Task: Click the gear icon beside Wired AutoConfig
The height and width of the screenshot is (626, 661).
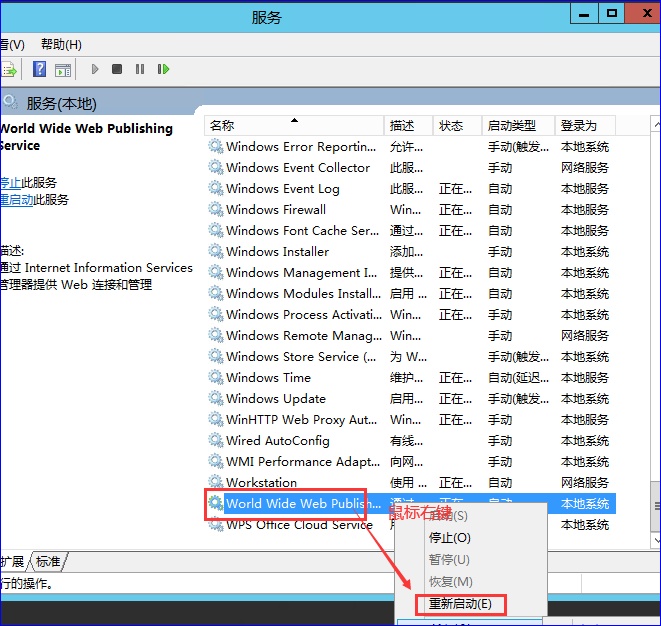Action: [x=216, y=441]
